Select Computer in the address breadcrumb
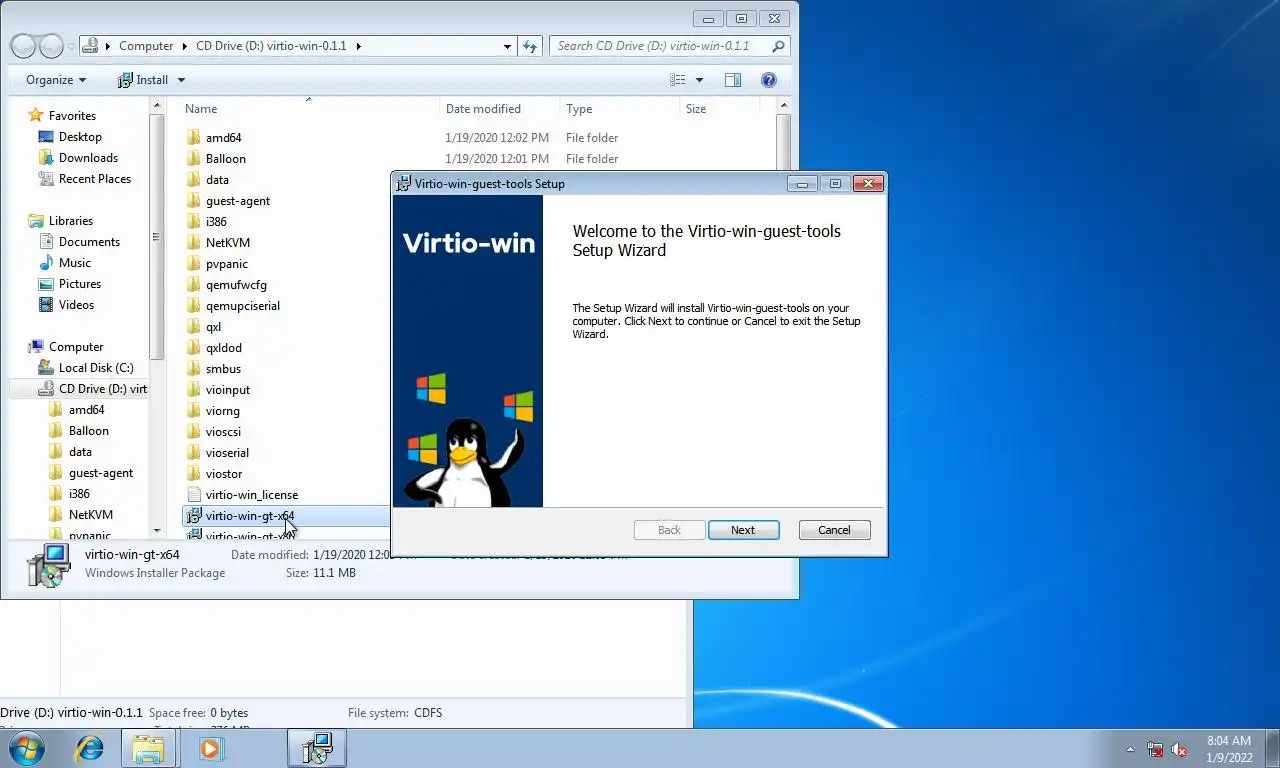This screenshot has width=1280, height=768. pyautogui.click(x=146, y=46)
